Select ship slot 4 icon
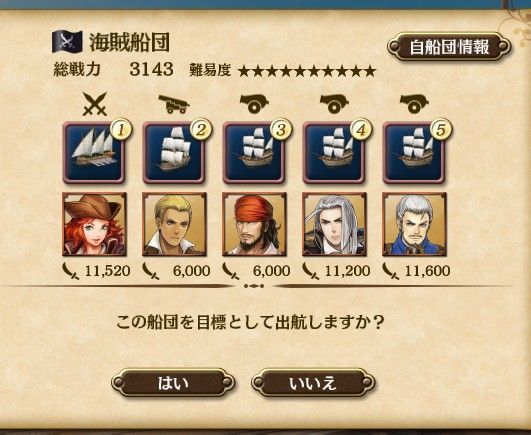This screenshot has height=435, width=531. click(x=334, y=153)
